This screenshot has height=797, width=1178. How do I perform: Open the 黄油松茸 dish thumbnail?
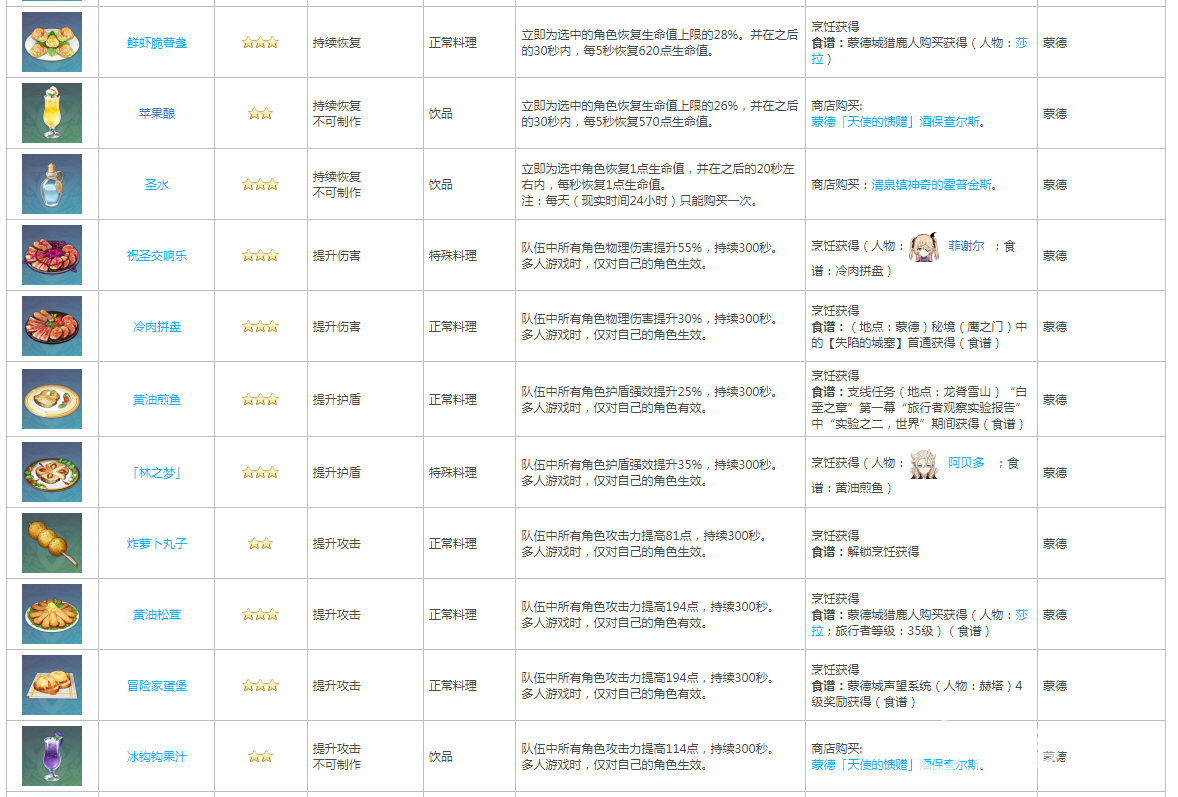[52, 614]
